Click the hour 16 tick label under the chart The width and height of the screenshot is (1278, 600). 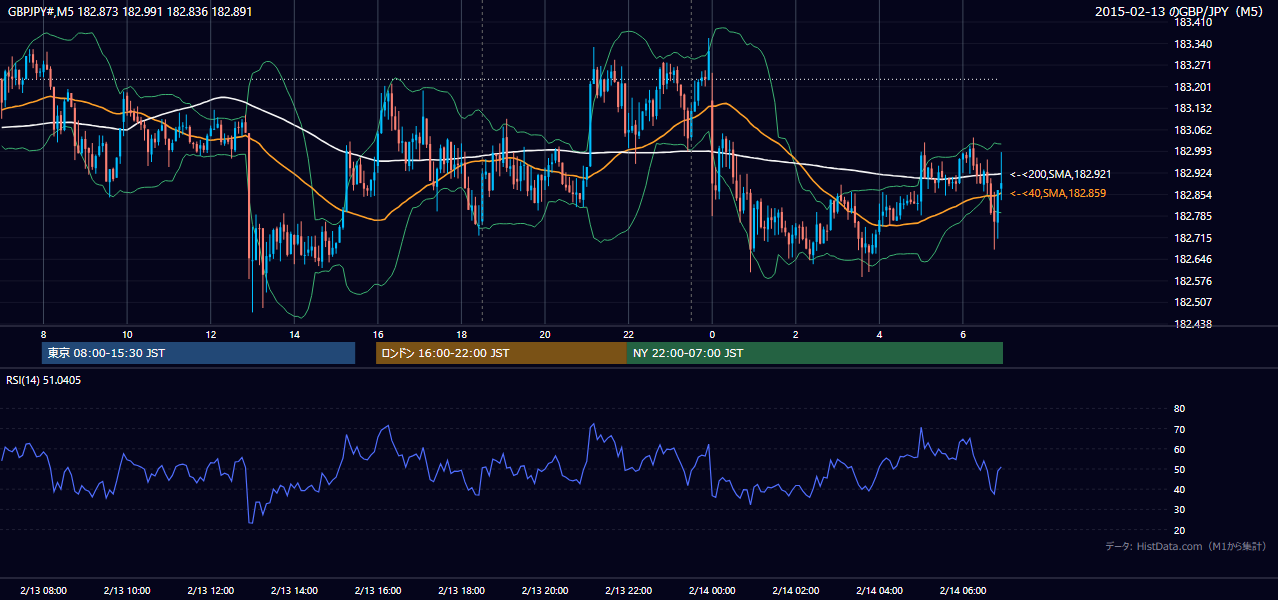(x=378, y=334)
